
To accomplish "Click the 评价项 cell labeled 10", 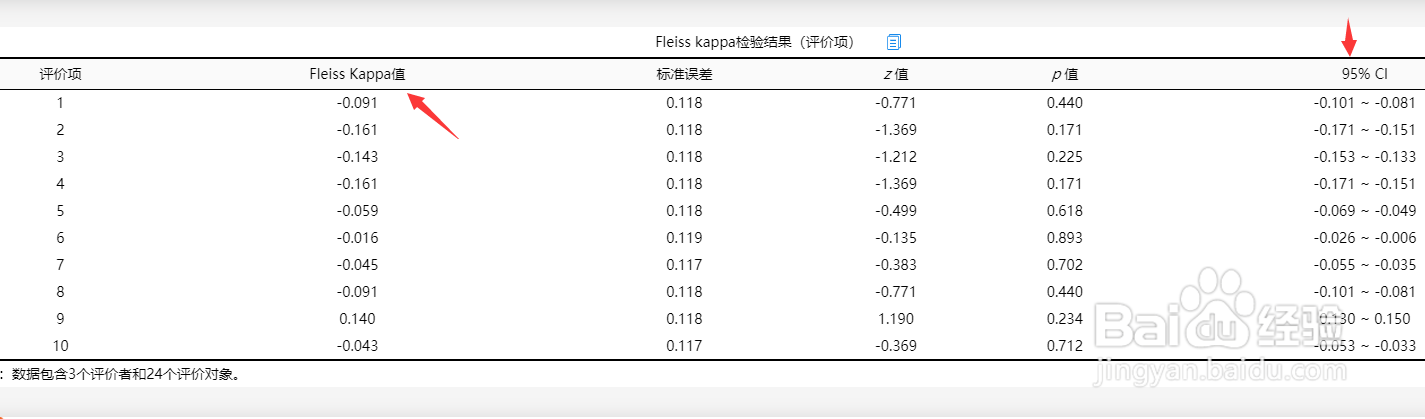I will tap(60, 345).
